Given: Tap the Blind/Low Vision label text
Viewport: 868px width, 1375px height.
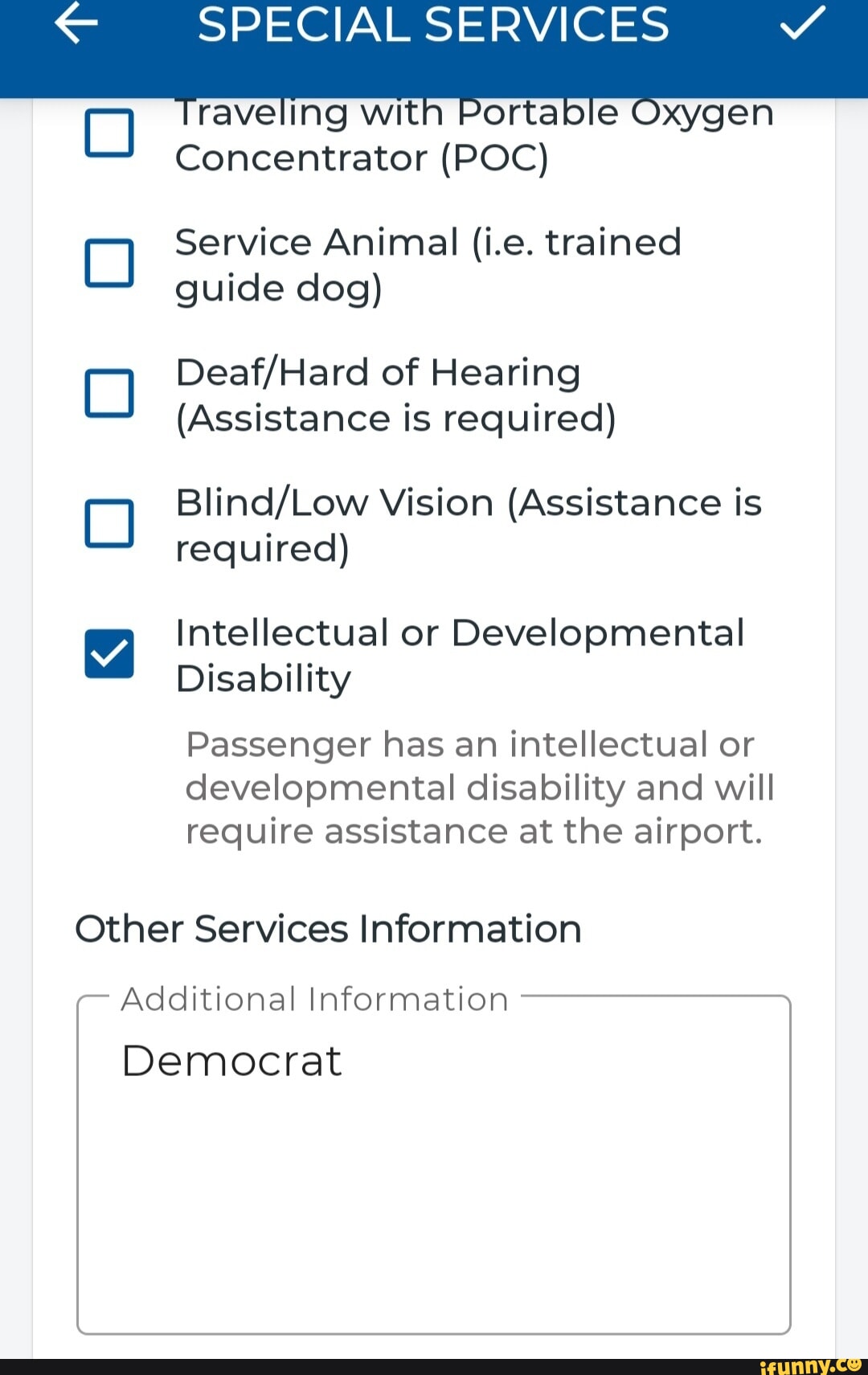Looking at the screenshot, I should coord(468,525).
